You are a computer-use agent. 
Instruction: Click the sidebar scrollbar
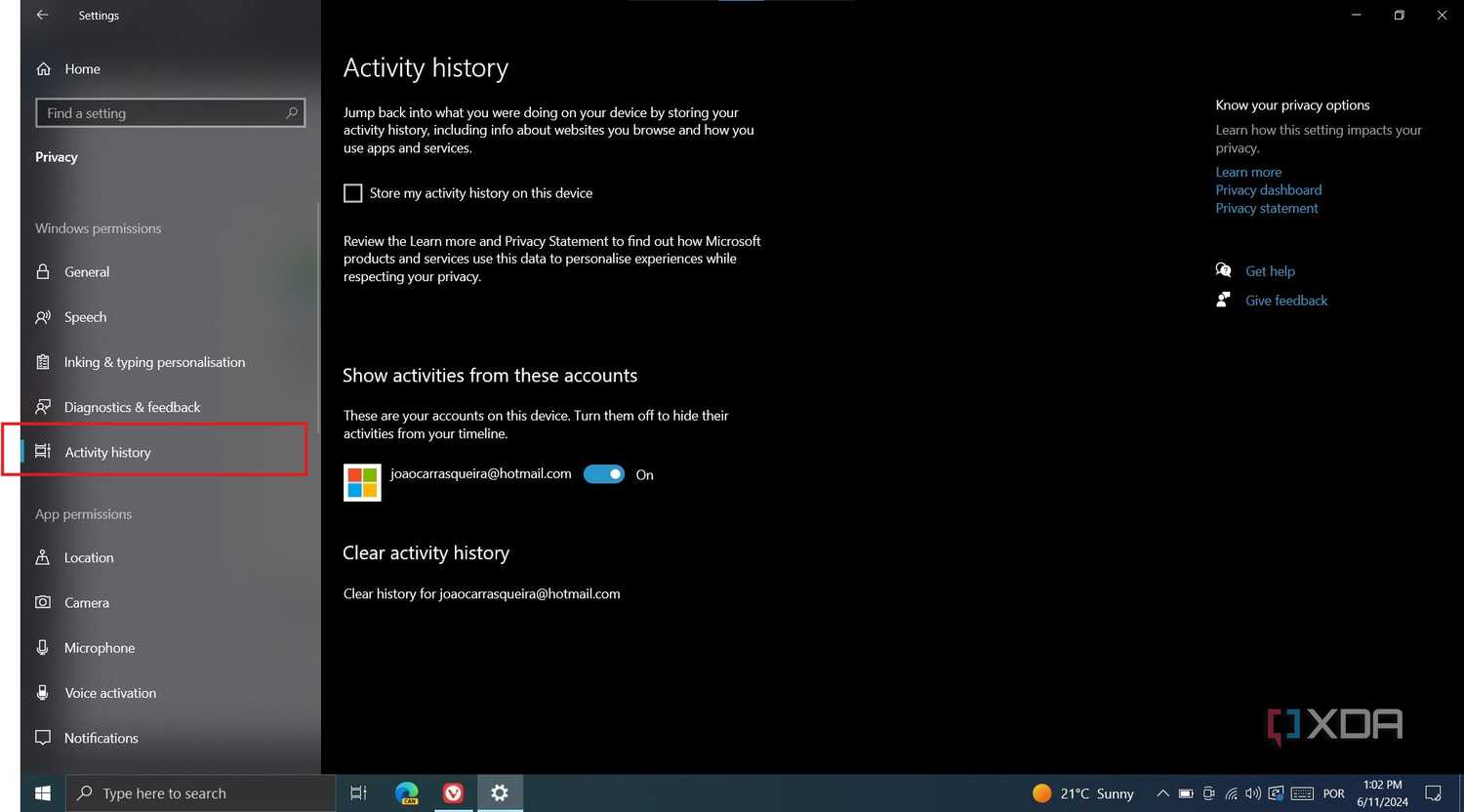click(x=318, y=317)
